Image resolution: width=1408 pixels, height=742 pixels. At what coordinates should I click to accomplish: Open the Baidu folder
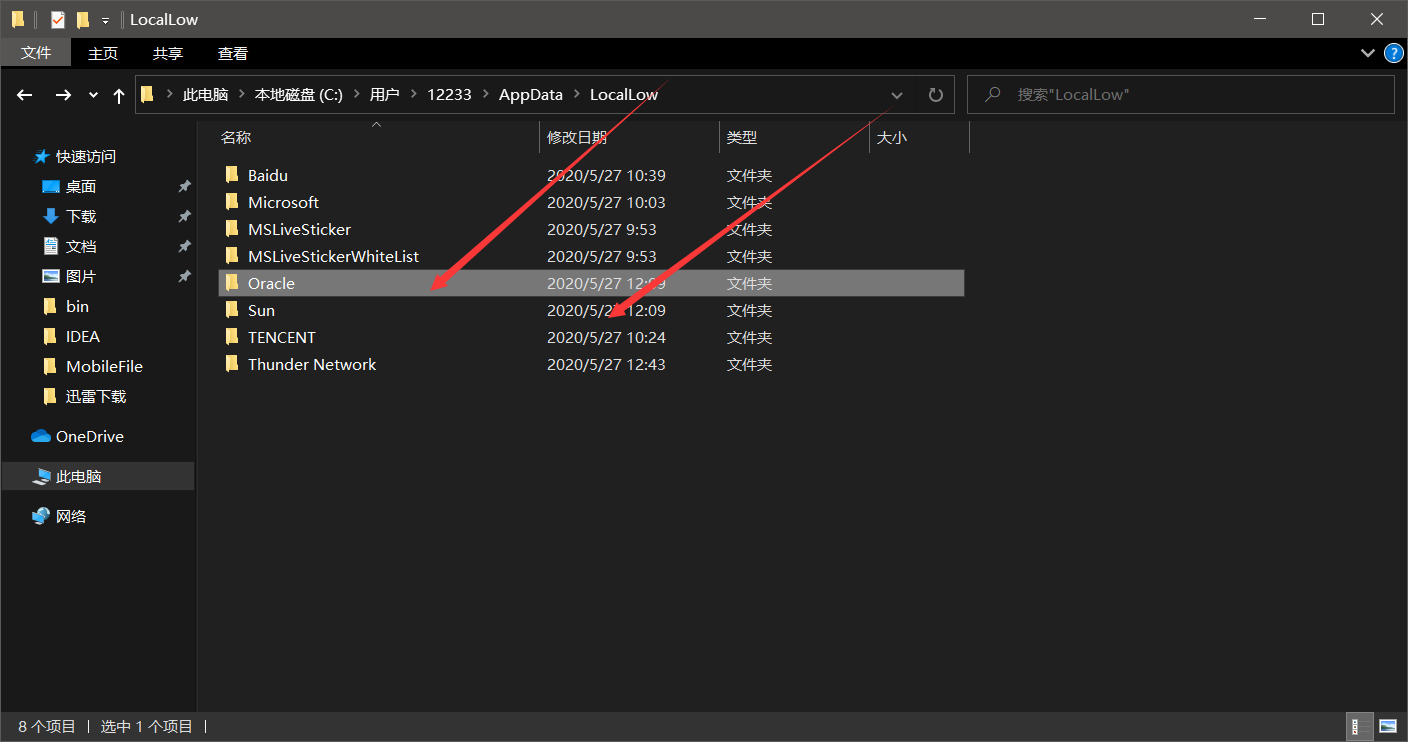pos(266,175)
